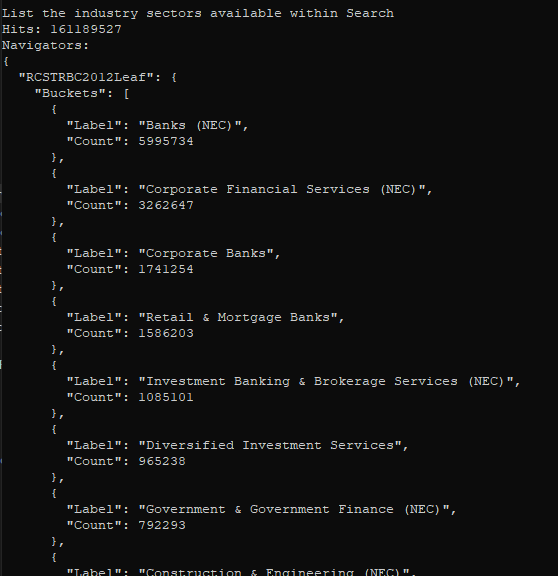The image size is (558, 576).
Task: Click the Hits: 161189527 line
Action: (62, 29)
